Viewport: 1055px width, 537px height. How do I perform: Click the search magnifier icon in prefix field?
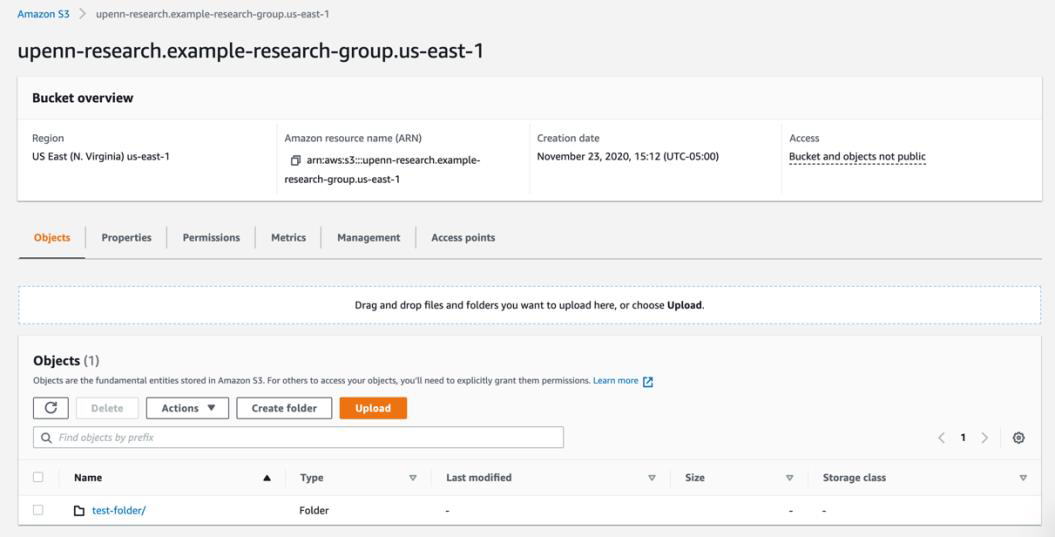click(46, 437)
